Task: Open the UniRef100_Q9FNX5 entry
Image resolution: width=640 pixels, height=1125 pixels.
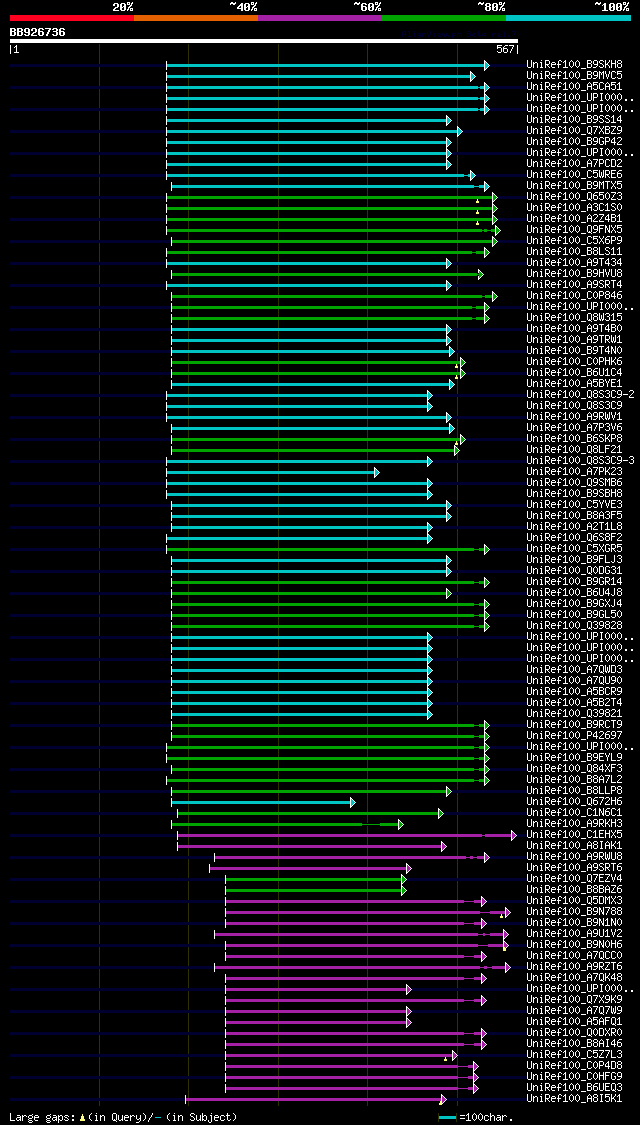Action: click(574, 230)
